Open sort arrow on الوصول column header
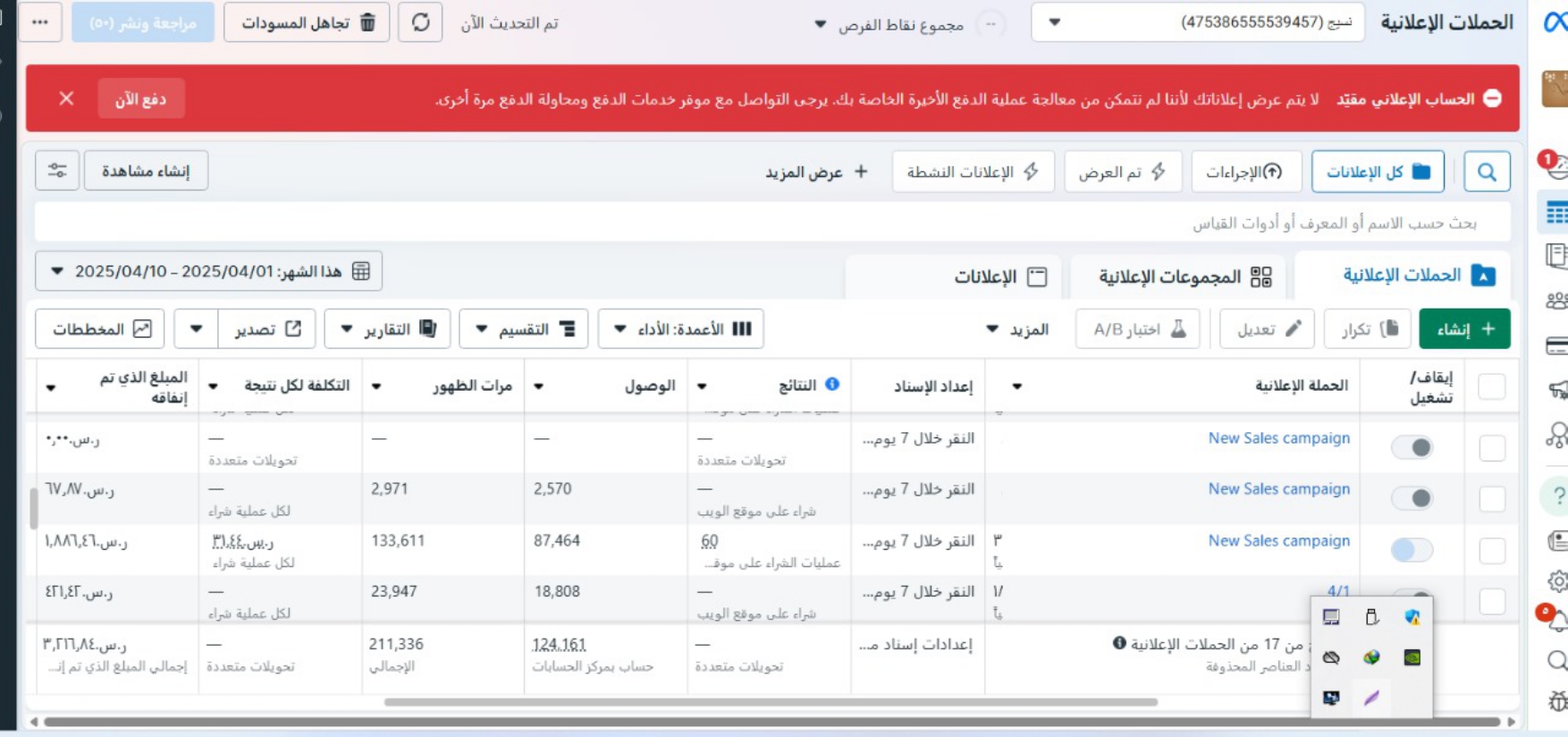This screenshot has height=737, width=1568. (x=538, y=386)
